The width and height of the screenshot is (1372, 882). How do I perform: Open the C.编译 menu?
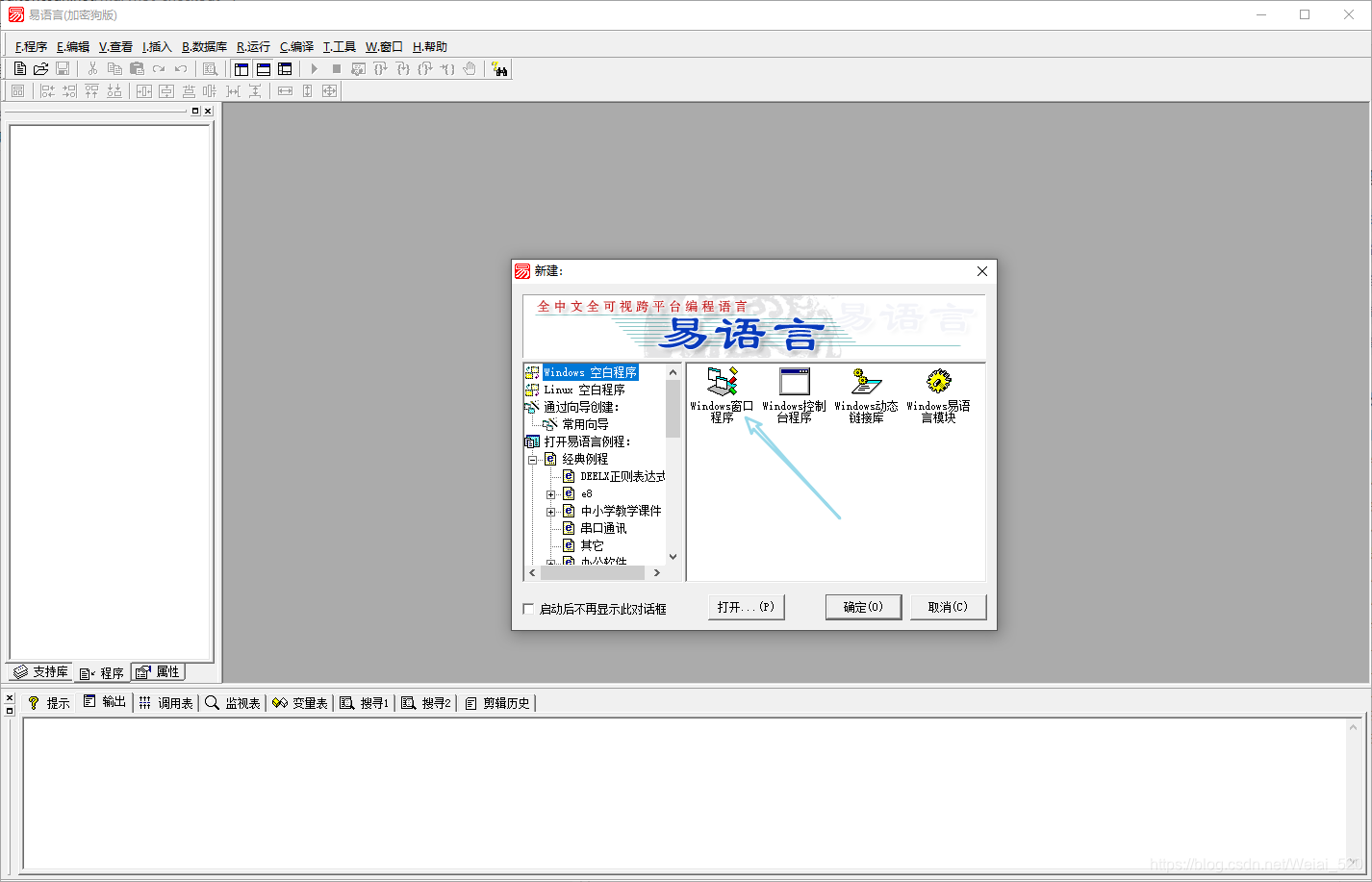click(296, 46)
